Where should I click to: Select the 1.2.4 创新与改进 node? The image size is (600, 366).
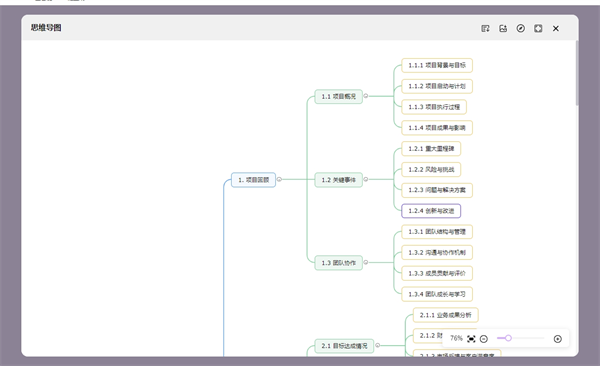coord(431,211)
